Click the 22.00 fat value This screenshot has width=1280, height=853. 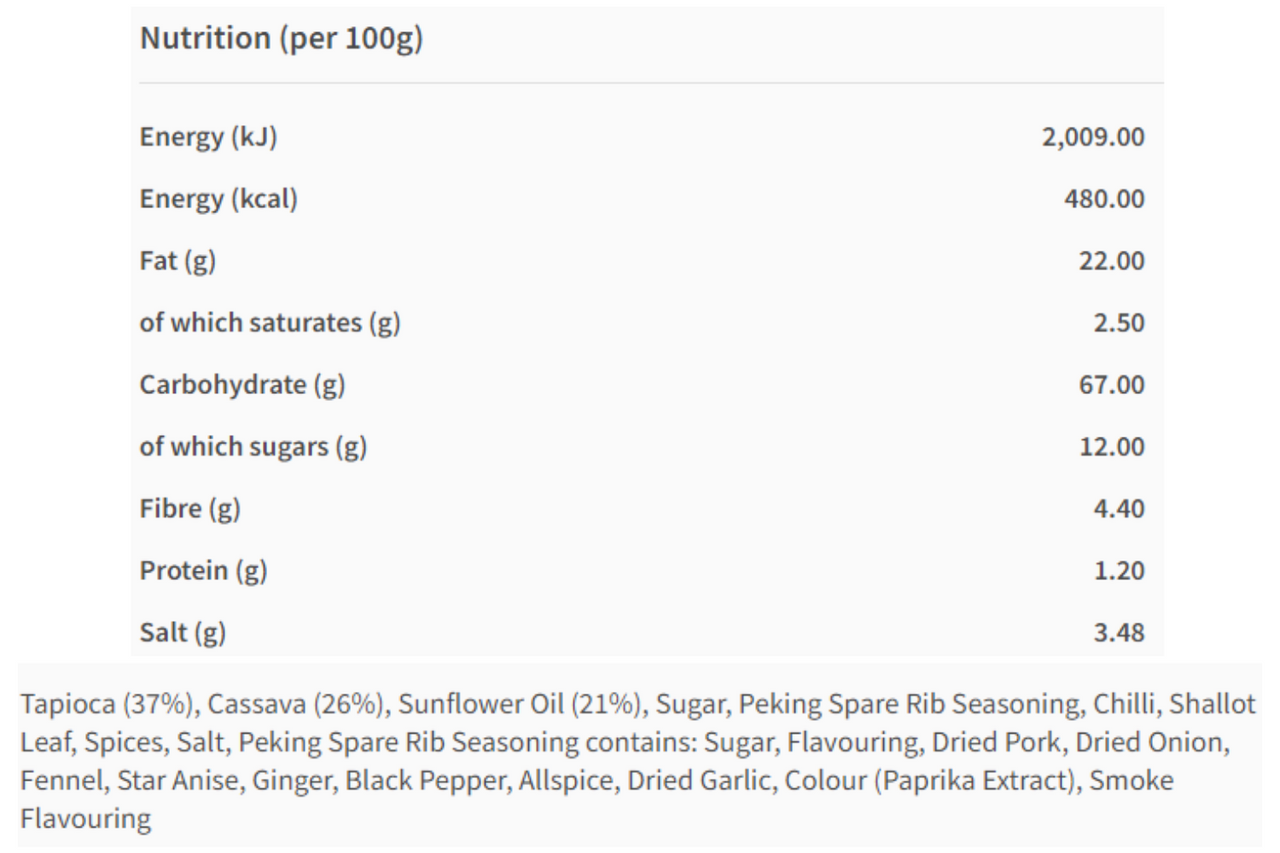(1112, 261)
